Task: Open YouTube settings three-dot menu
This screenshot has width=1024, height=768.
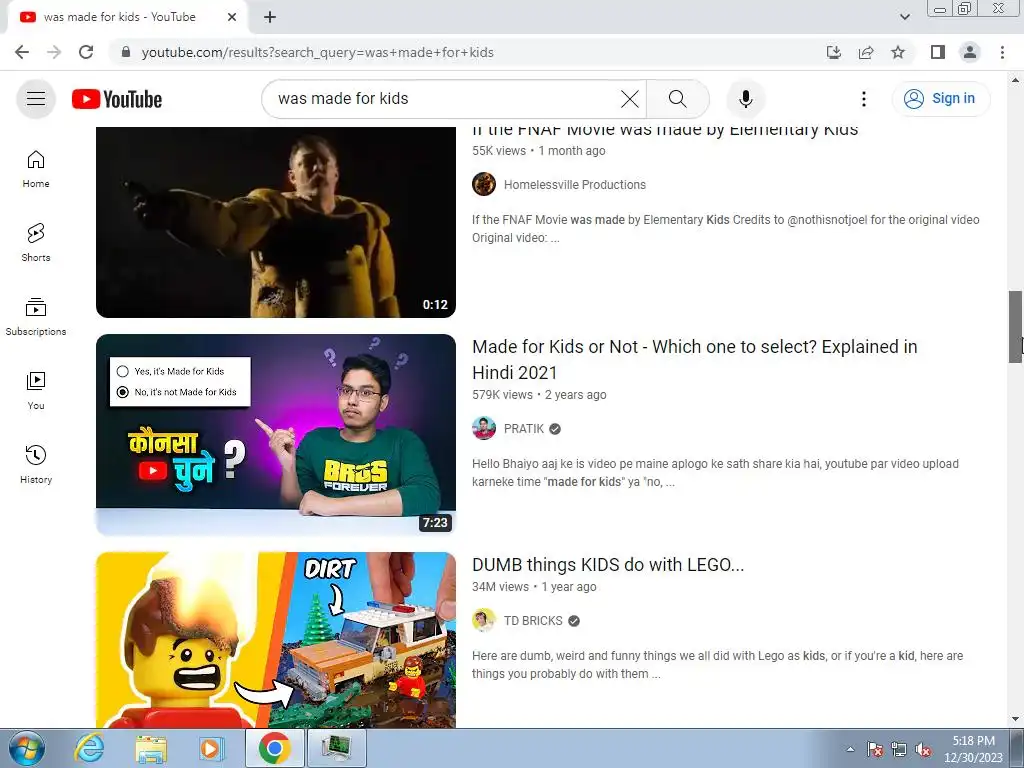Action: click(864, 99)
